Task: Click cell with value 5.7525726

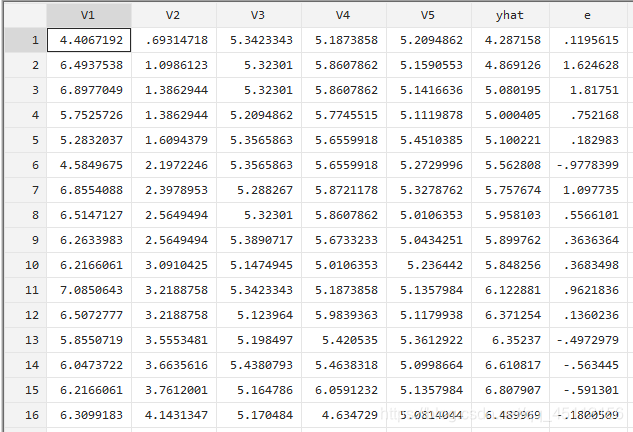Action: coord(89,115)
